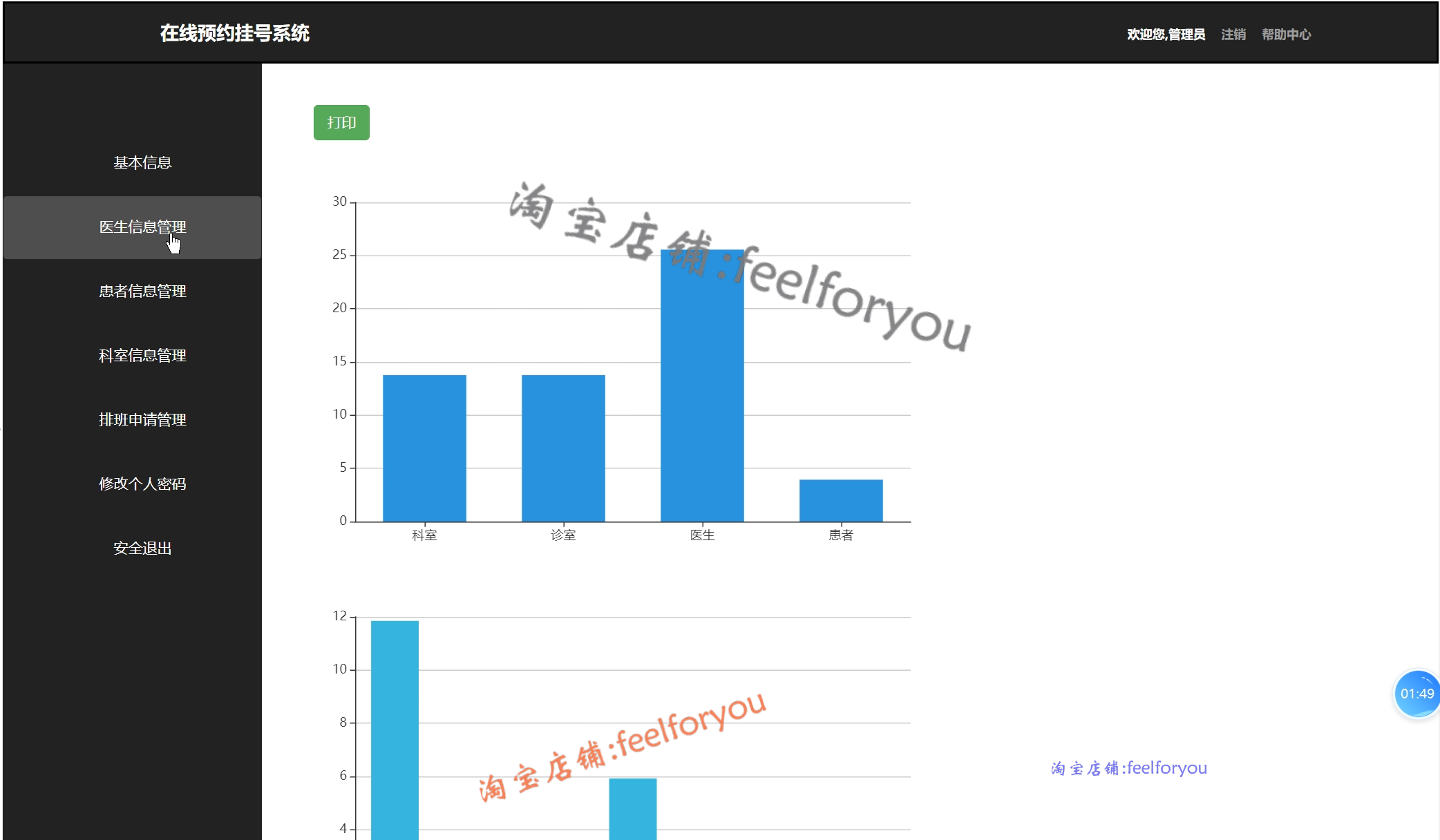Click the 医生 axis label

[702, 535]
